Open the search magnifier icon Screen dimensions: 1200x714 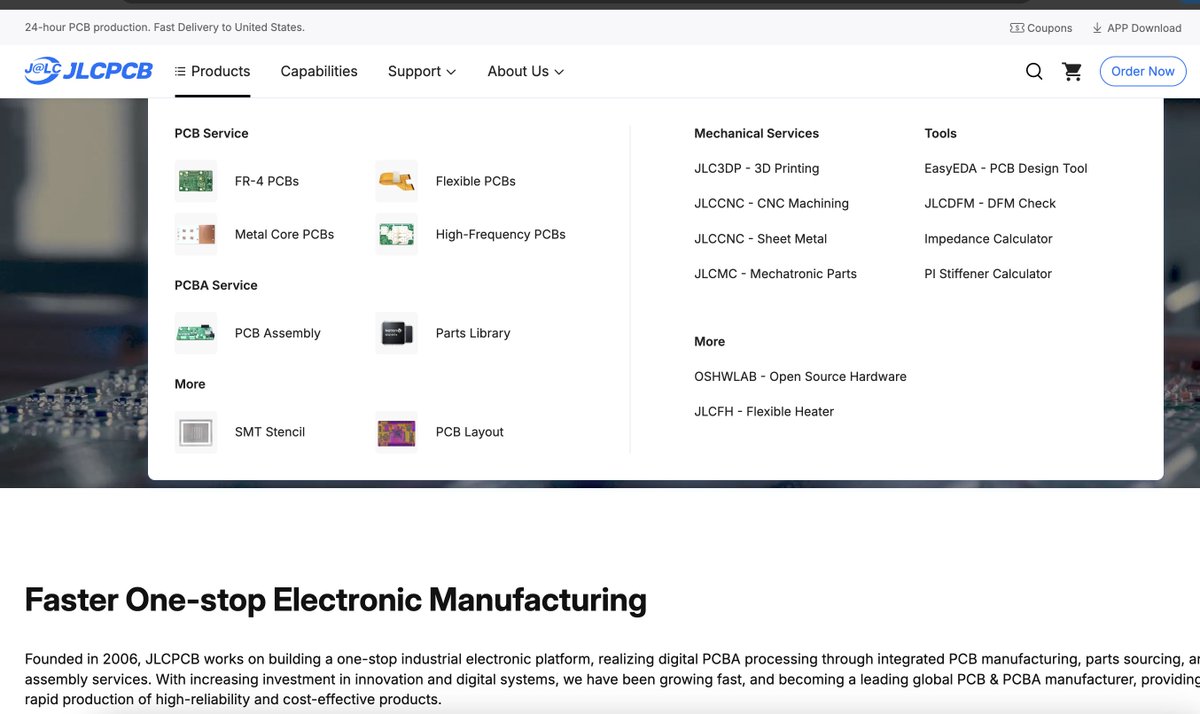pyautogui.click(x=1034, y=71)
